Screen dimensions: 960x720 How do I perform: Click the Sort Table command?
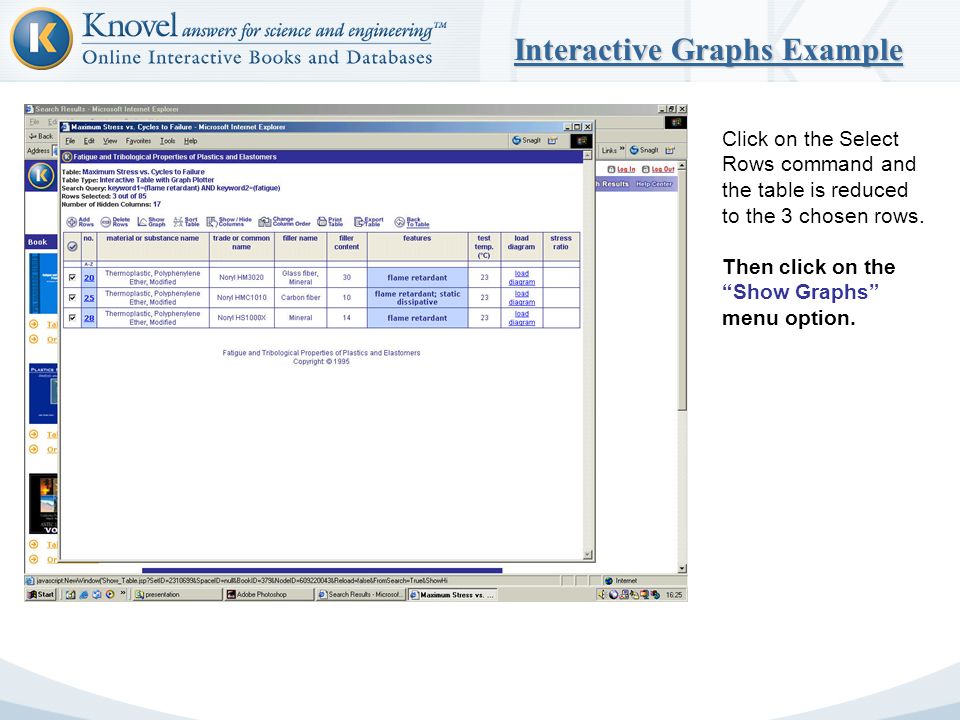pyautogui.click(x=186, y=222)
